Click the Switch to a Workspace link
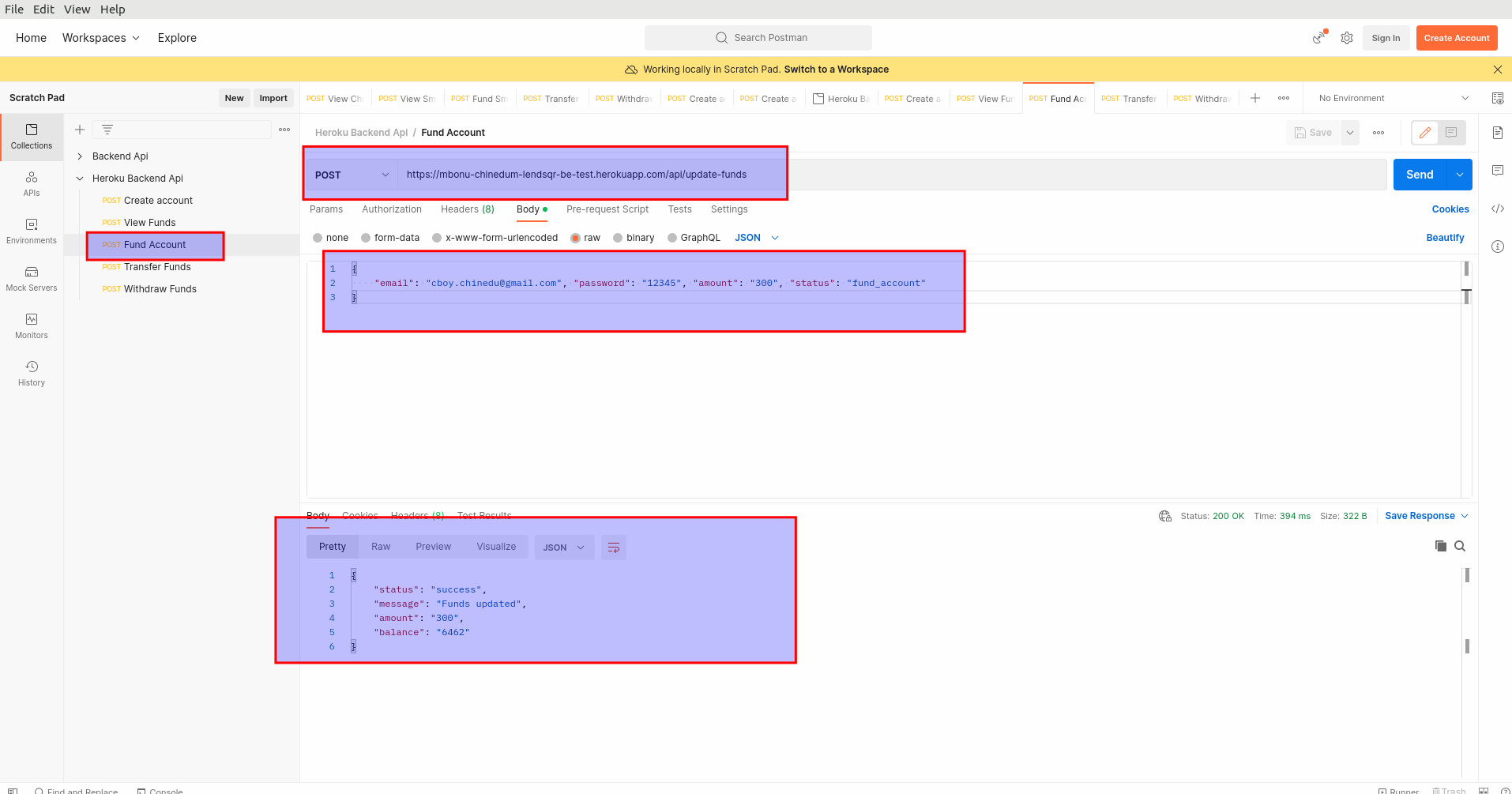Screen dimensions: 1512x794 click(x=836, y=70)
